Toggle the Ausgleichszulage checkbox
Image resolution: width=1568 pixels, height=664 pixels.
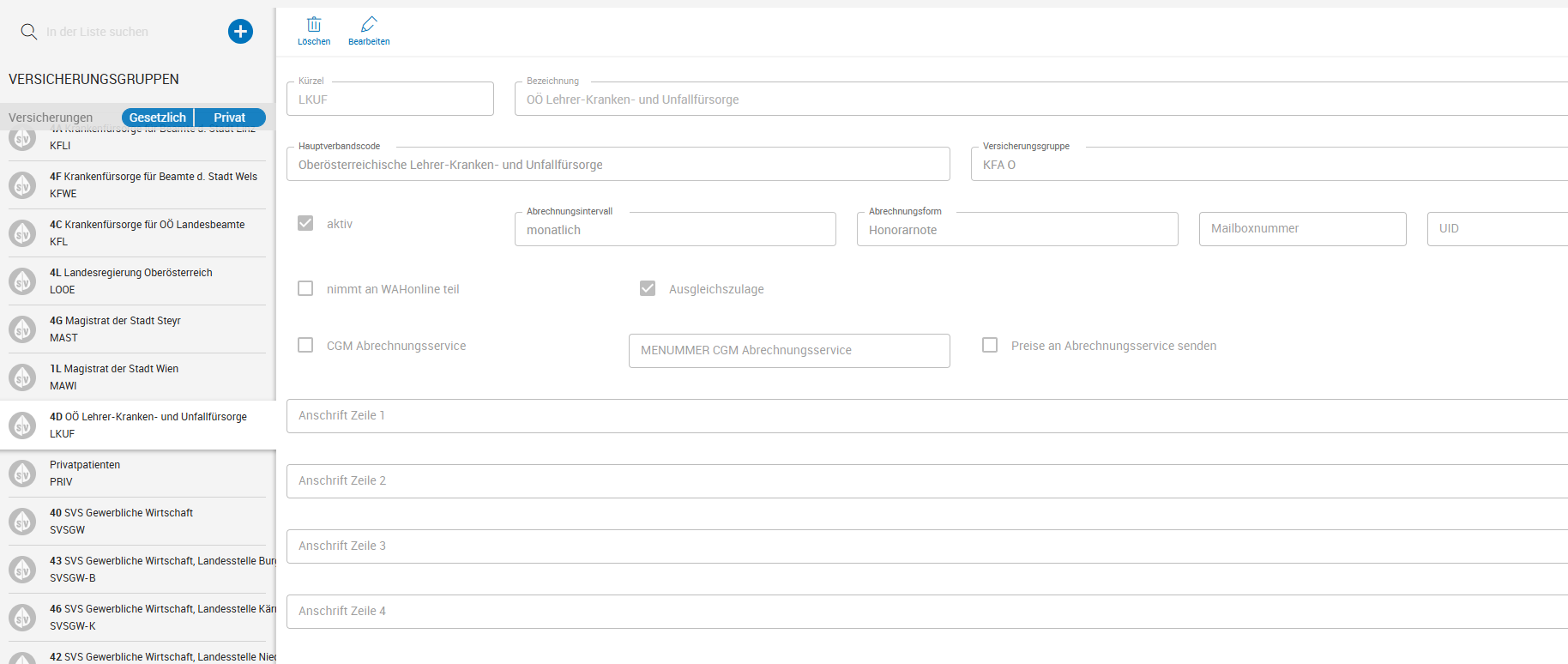click(x=648, y=288)
